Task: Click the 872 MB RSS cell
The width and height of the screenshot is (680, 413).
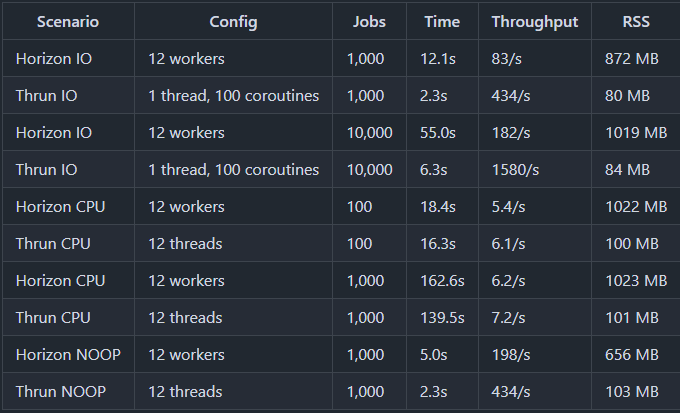Action: click(631, 59)
